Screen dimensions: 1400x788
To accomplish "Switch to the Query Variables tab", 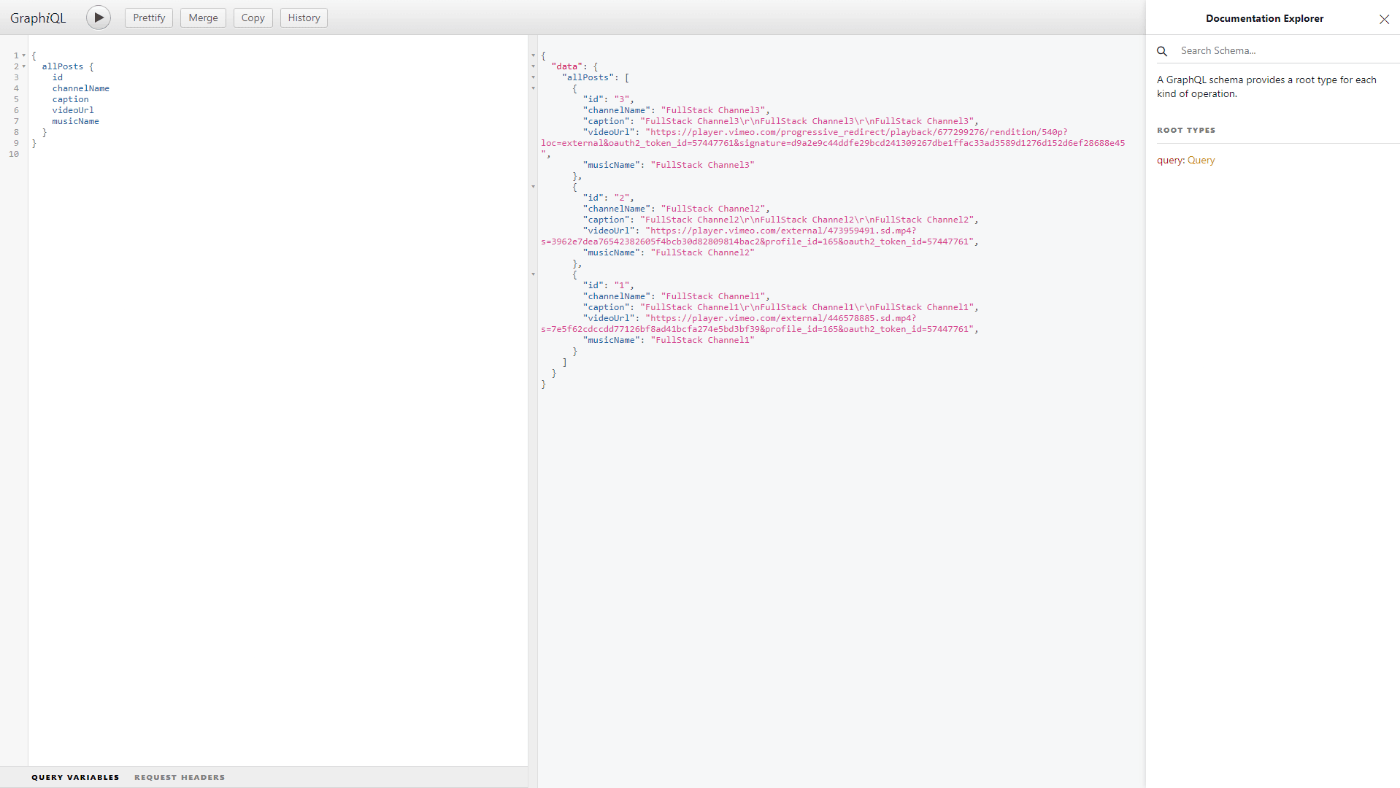I will [75, 777].
